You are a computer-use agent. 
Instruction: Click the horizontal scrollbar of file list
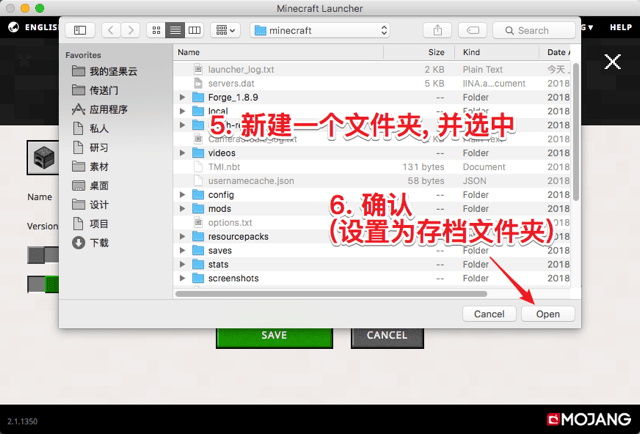tap(331, 294)
